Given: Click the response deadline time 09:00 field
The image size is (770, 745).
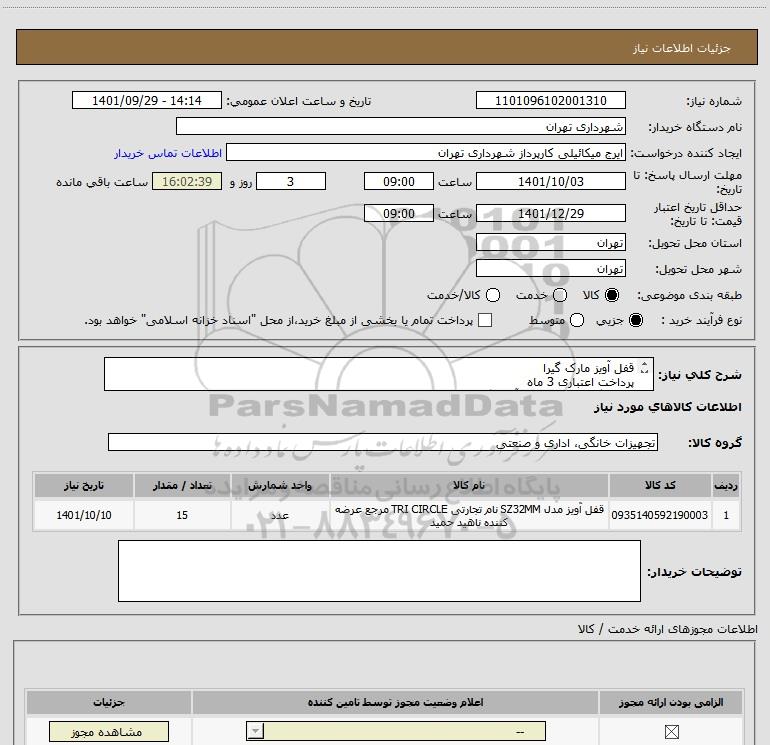Looking at the screenshot, I should coord(399,181).
